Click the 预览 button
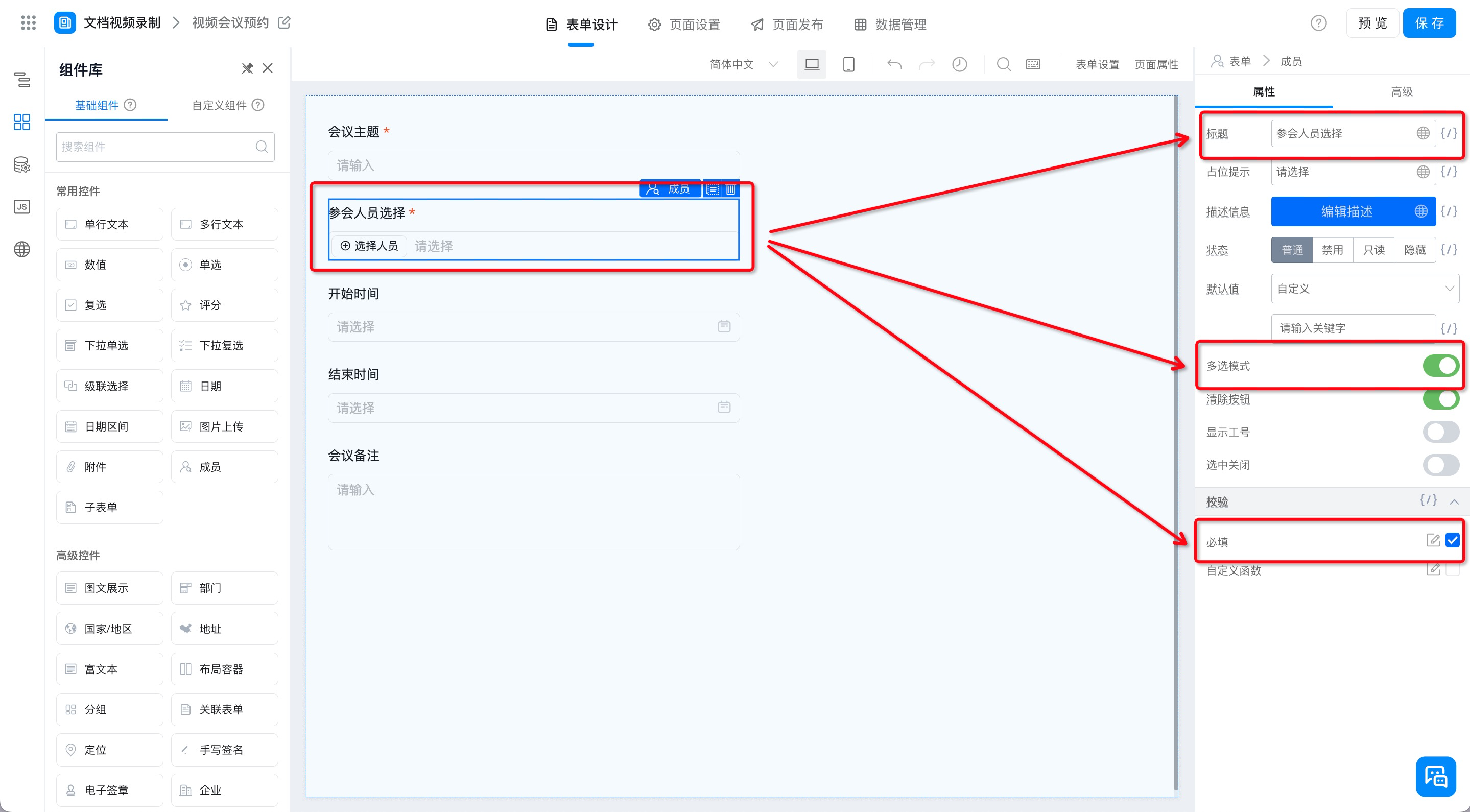This screenshot has width=1470, height=812. click(x=1372, y=23)
